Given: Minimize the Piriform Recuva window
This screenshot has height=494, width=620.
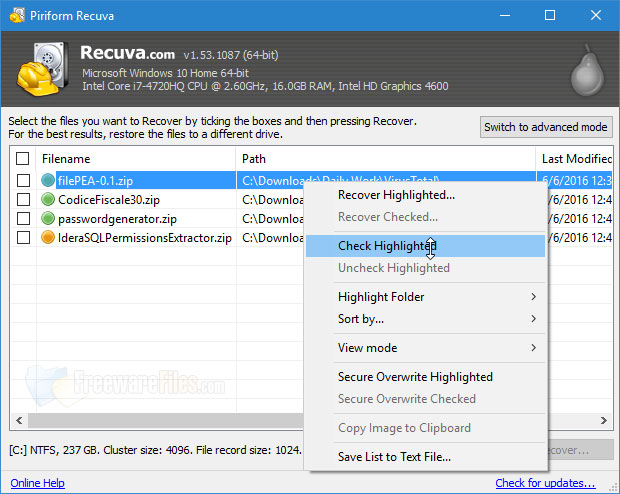Looking at the screenshot, I should tap(505, 15).
